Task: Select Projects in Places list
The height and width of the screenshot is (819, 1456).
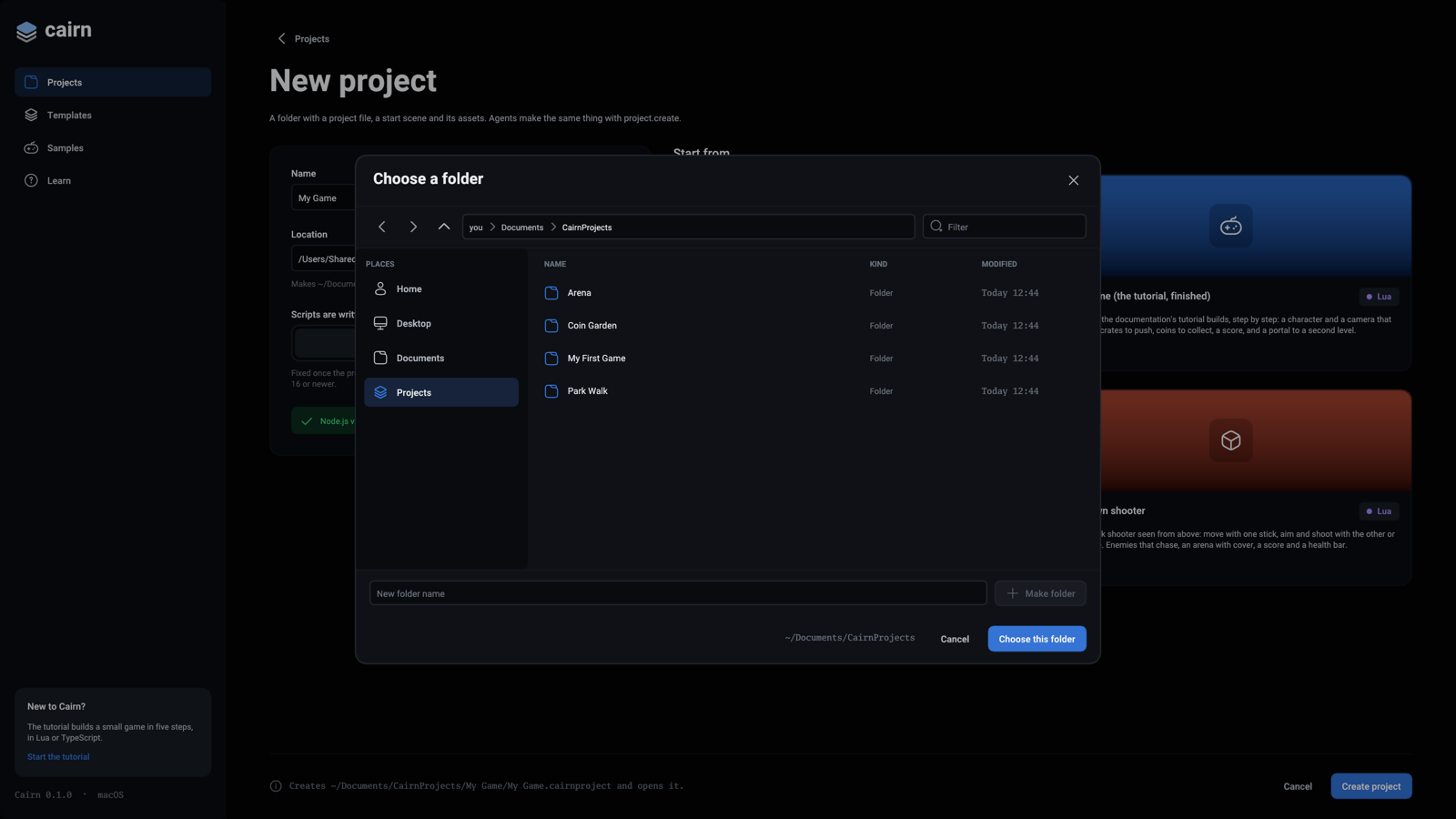Action: tap(441, 392)
